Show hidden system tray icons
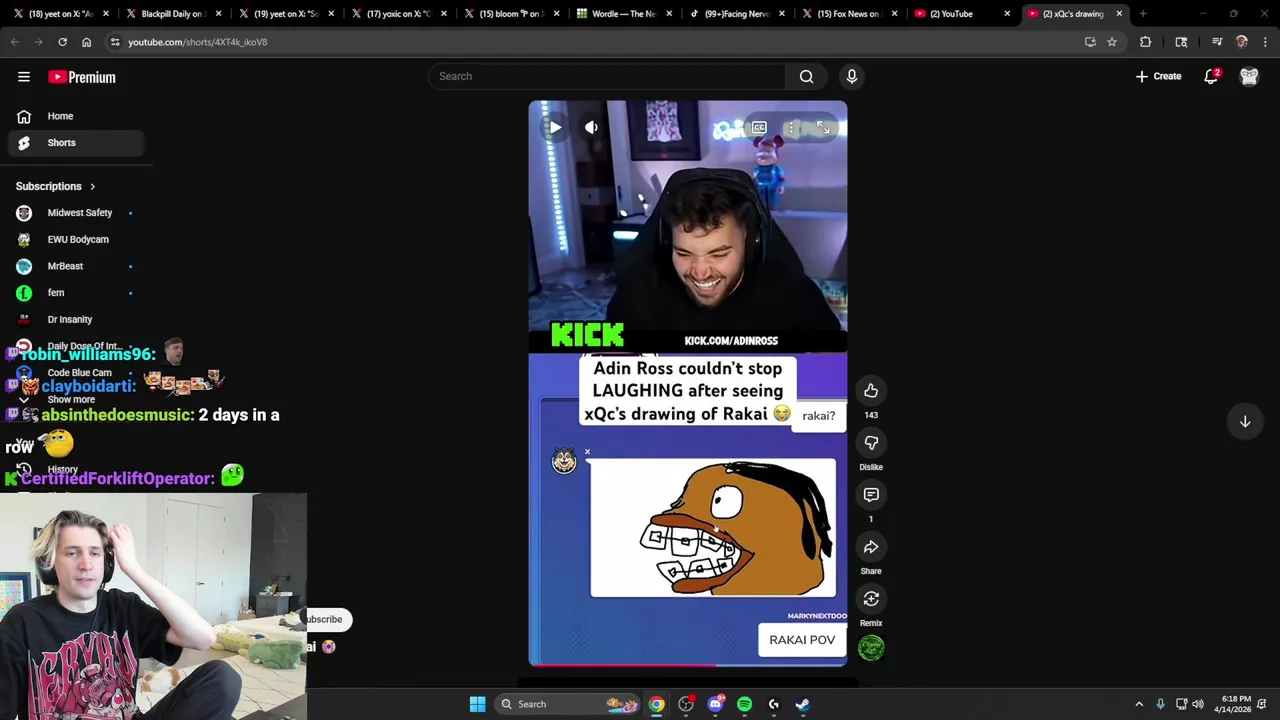This screenshot has height=720, width=1280. [x=1139, y=704]
